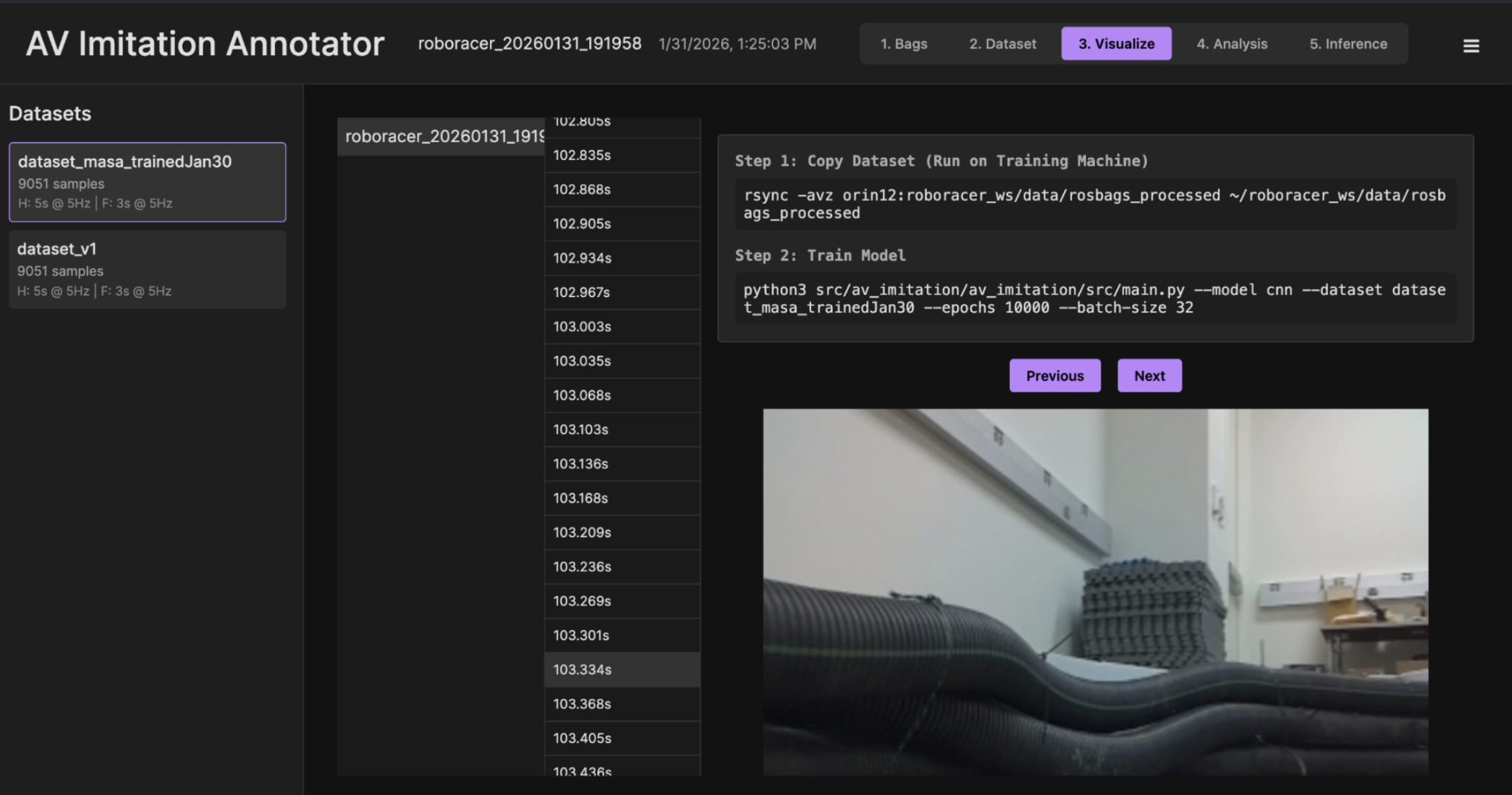Click the camera frame preview image
Image resolution: width=1512 pixels, height=795 pixels.
pos(1095,592)
